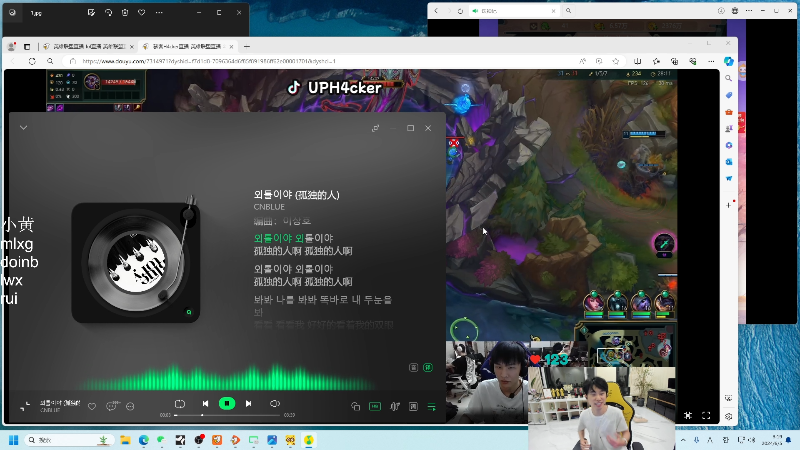
Task: Click the vinyl record album art
Action: [136, 262]
